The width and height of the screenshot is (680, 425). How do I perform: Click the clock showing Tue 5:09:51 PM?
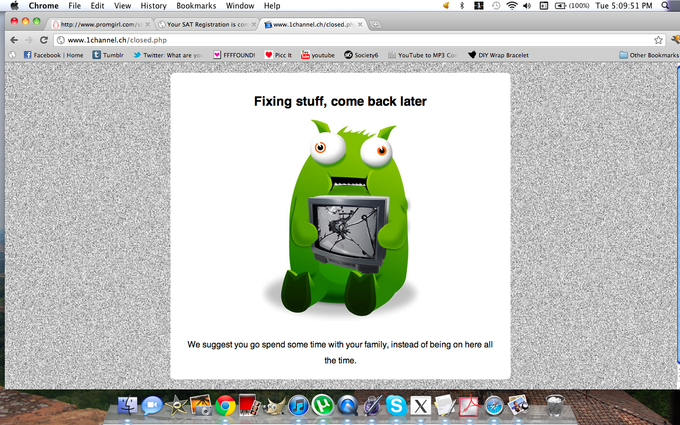tap(624, 6)
